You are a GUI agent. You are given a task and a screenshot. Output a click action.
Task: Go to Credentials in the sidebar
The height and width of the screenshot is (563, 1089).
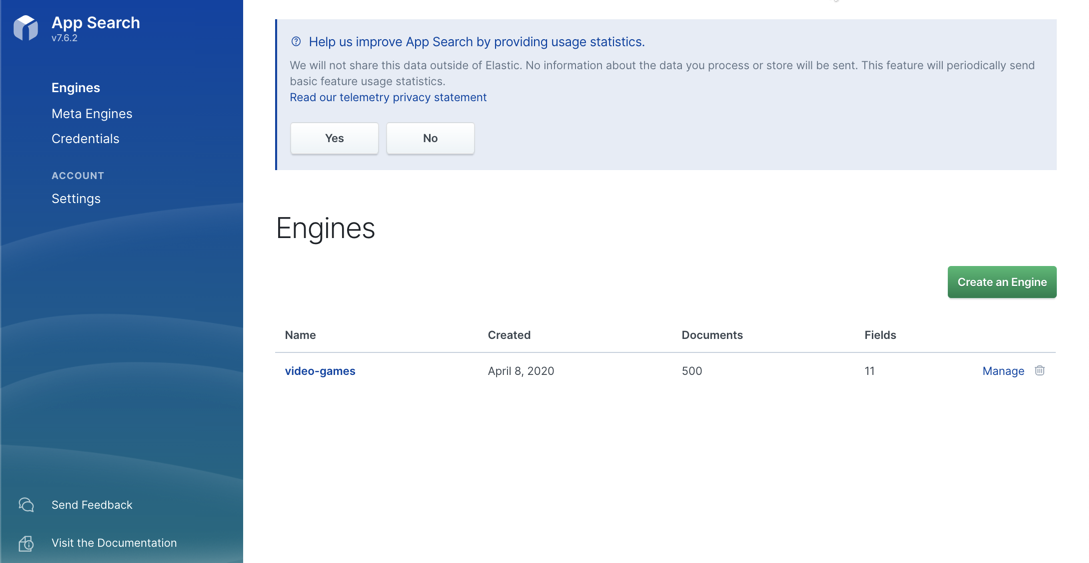pyautogui.click(x=85, y=138)
